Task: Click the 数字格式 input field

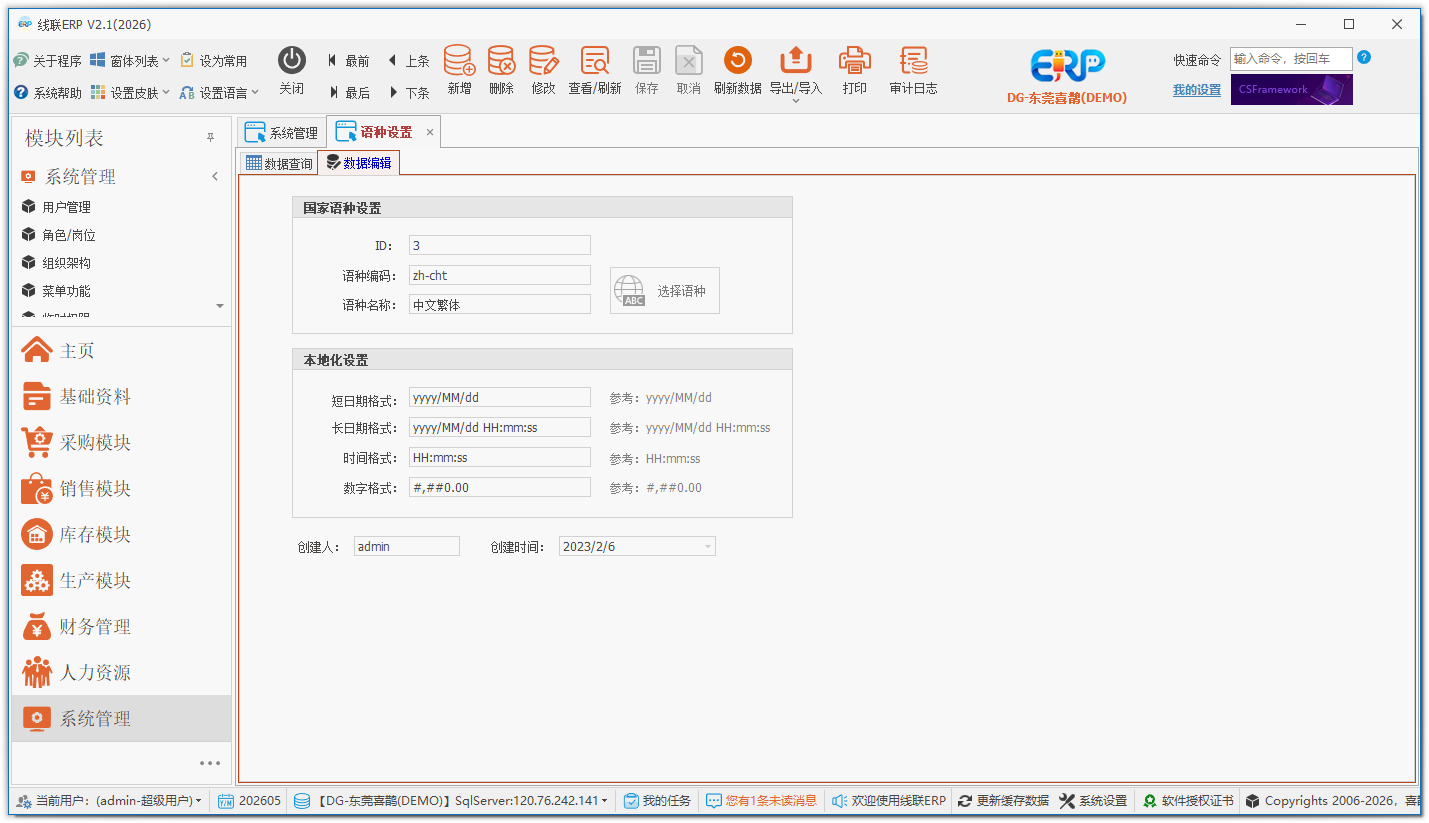Action: 500,487
